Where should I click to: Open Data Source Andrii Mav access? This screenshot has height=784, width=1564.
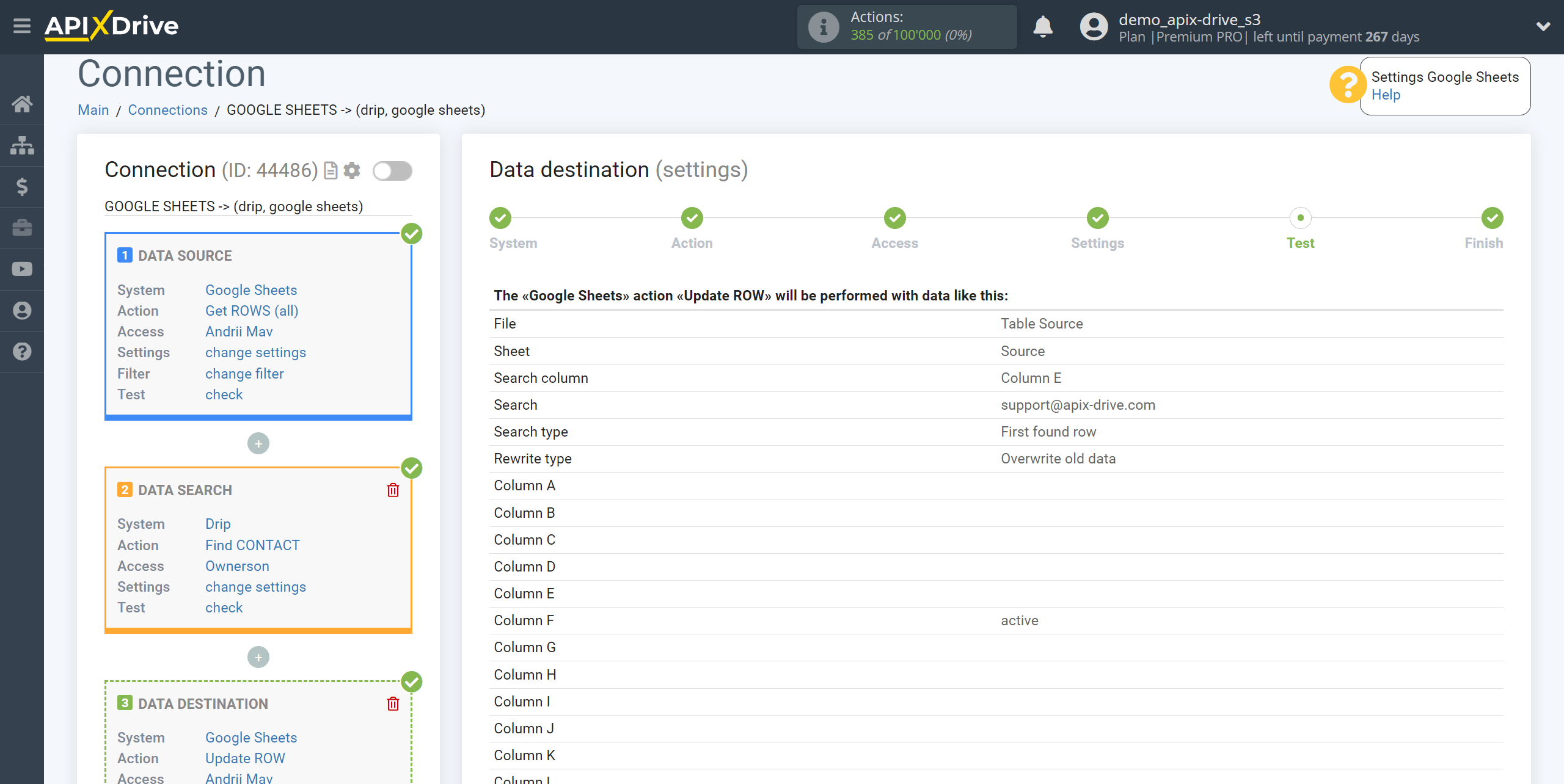point(239,332)
